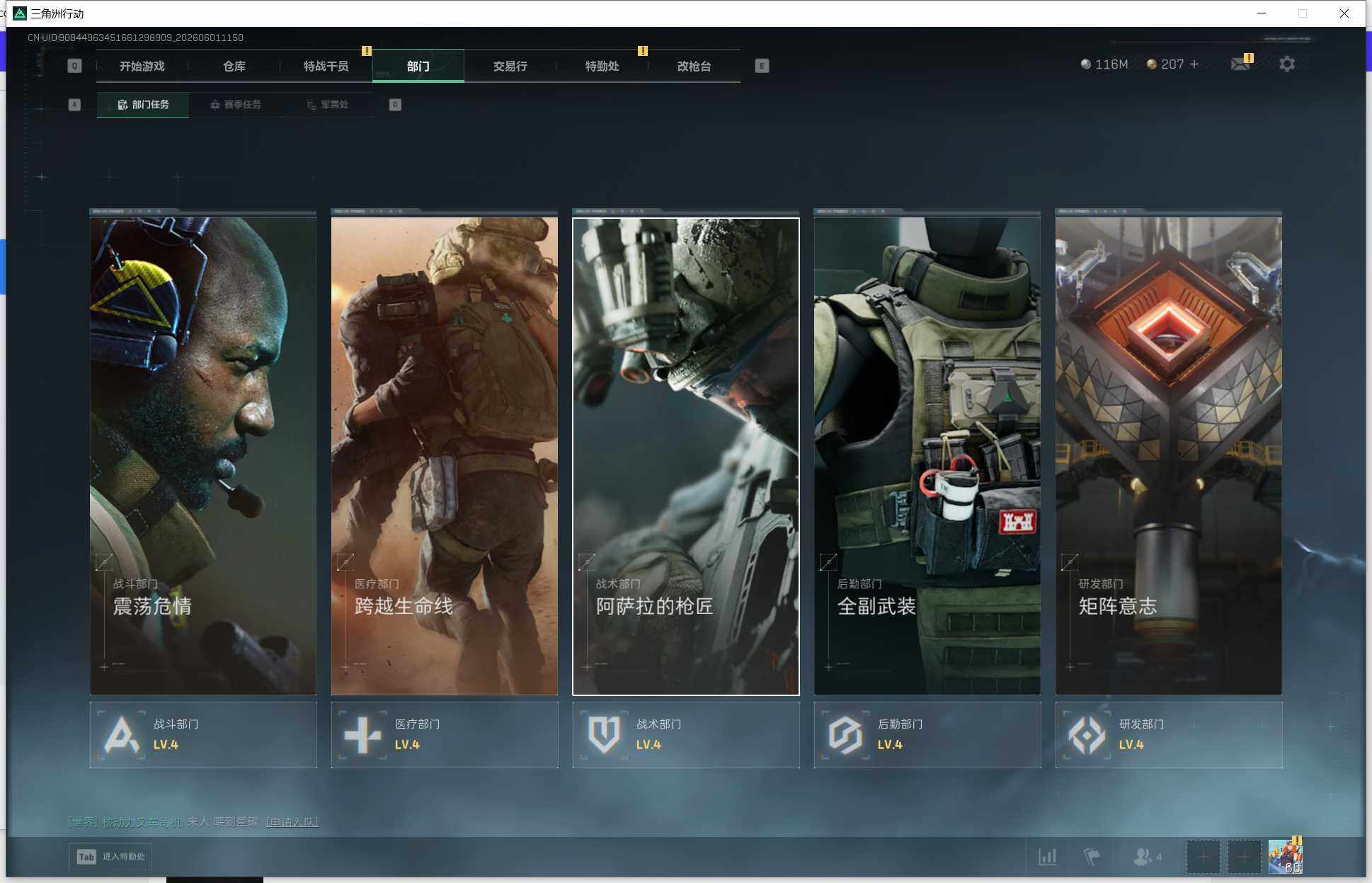Click the Q key navigation hint
The width and height of the screenshot is (1372, 883).
74,66
